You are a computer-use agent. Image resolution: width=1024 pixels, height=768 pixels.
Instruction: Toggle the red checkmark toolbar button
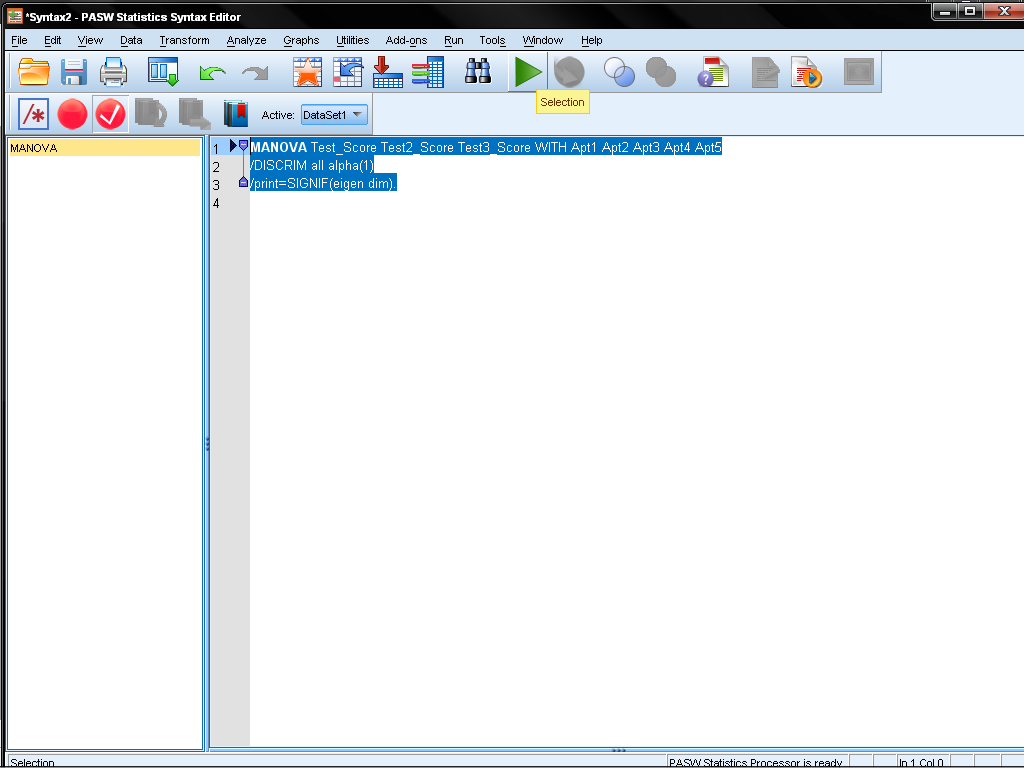[x=110, y=115]
